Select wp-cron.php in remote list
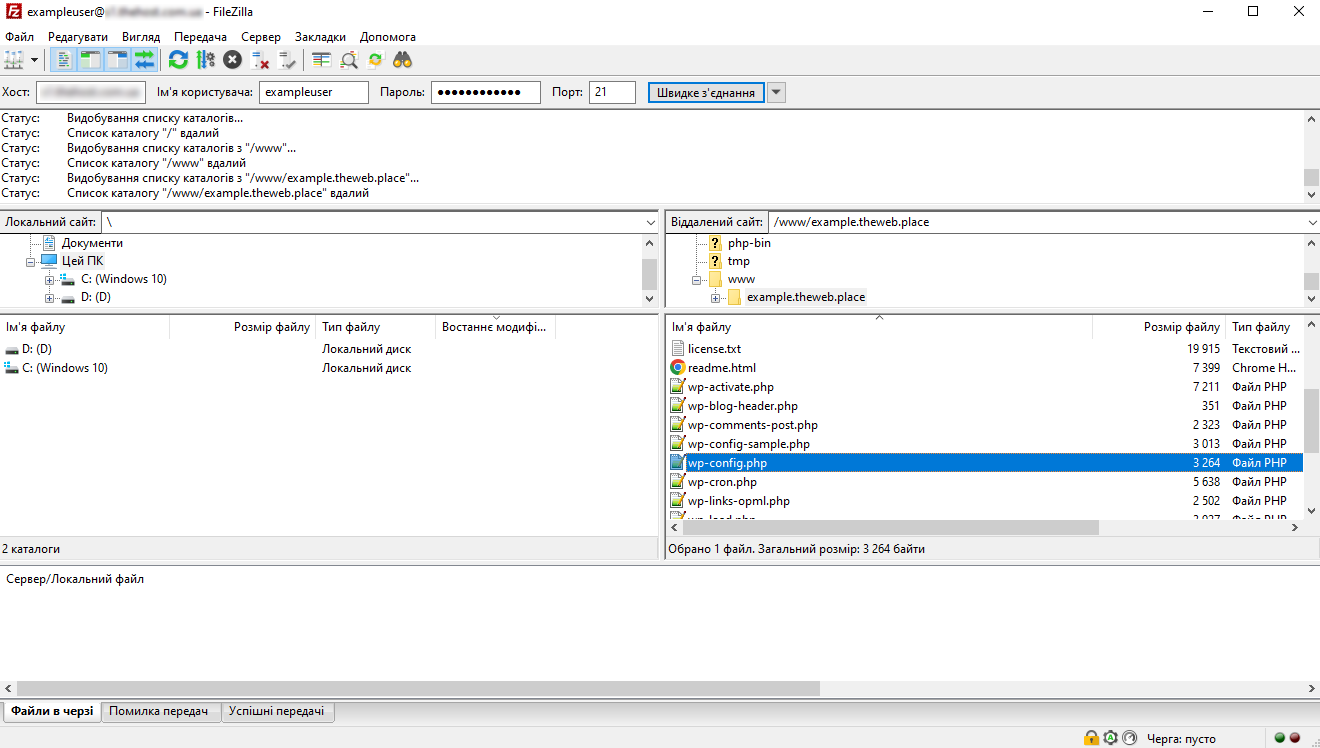This screenshot has height=748, width=1320. [722, 482]
